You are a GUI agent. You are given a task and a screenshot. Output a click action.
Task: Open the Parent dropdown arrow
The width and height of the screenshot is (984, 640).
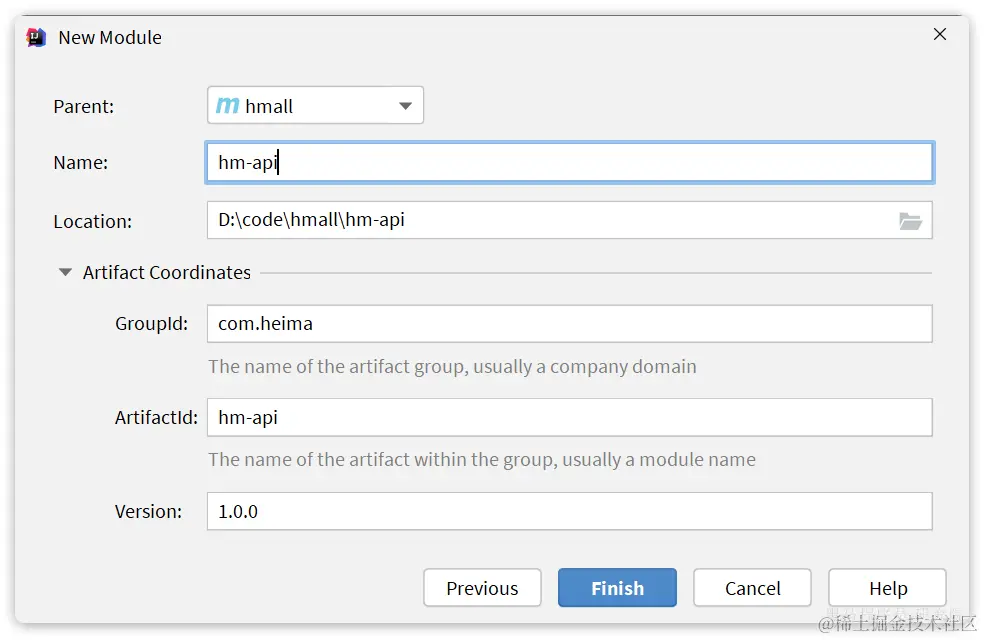[405, 106]
